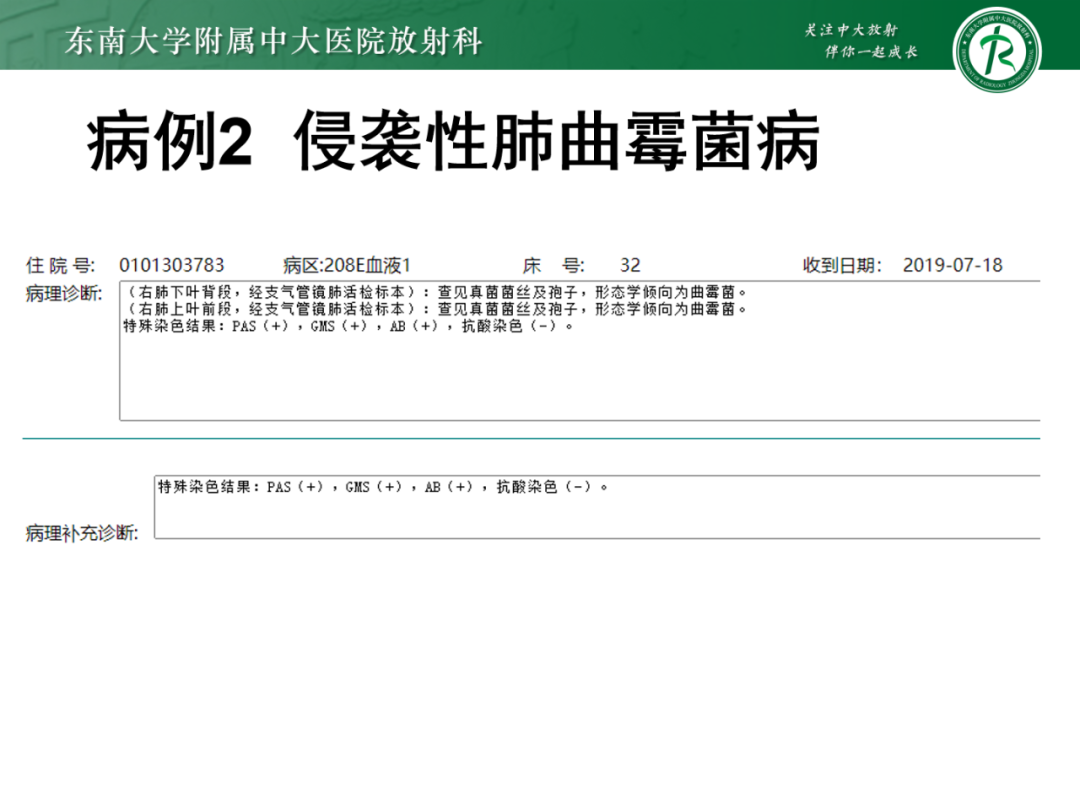
Task: Select the received date 2019-07-18
Action: 953,265
